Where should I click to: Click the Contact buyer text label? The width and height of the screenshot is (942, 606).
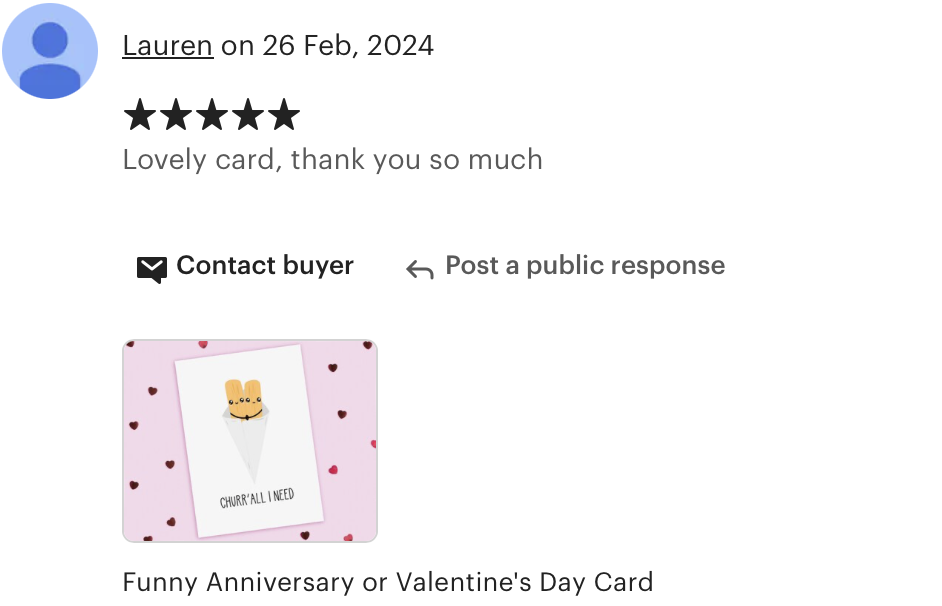[265, 265]
